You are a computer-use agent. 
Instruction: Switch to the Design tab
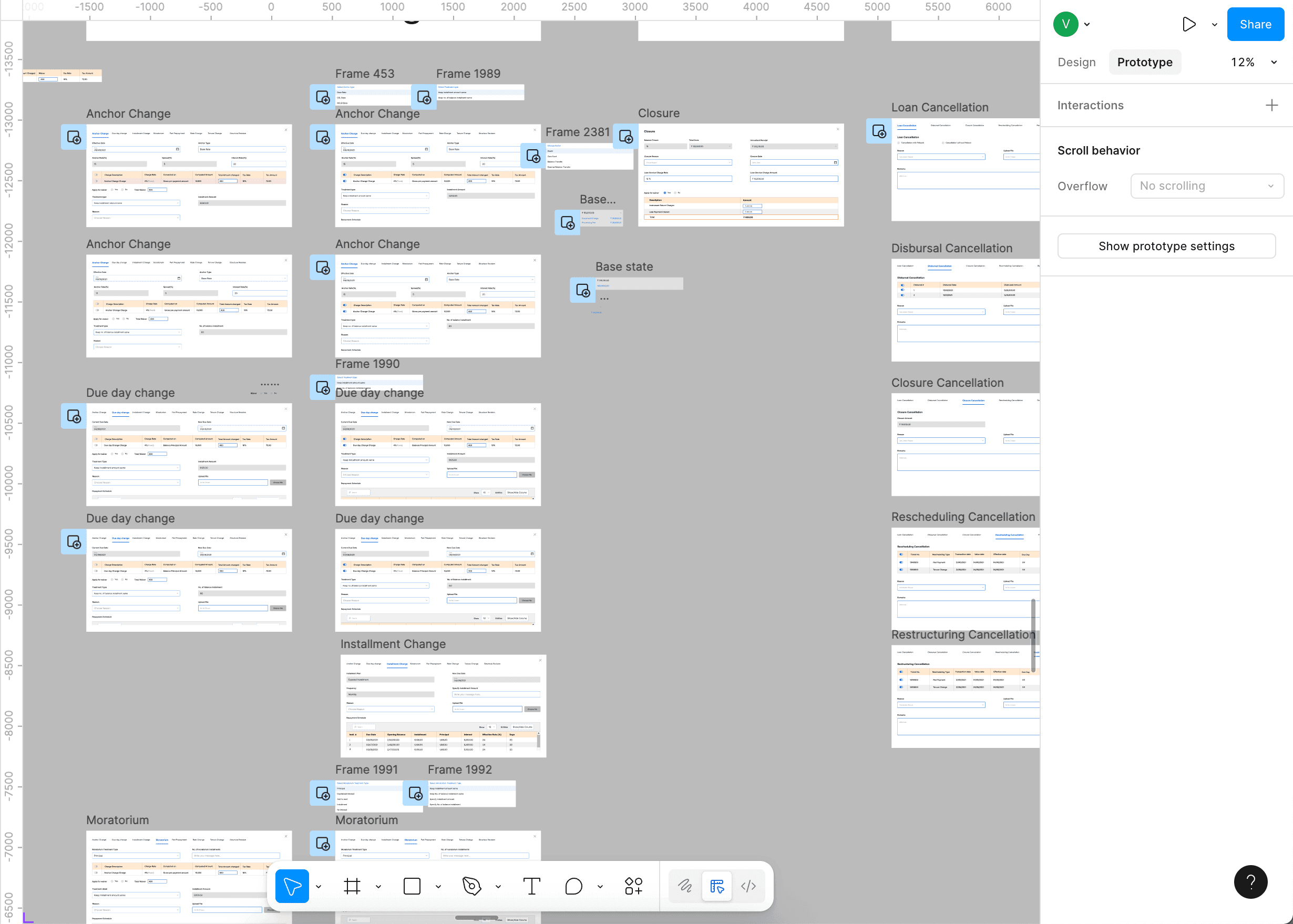tap(1076, 63)
